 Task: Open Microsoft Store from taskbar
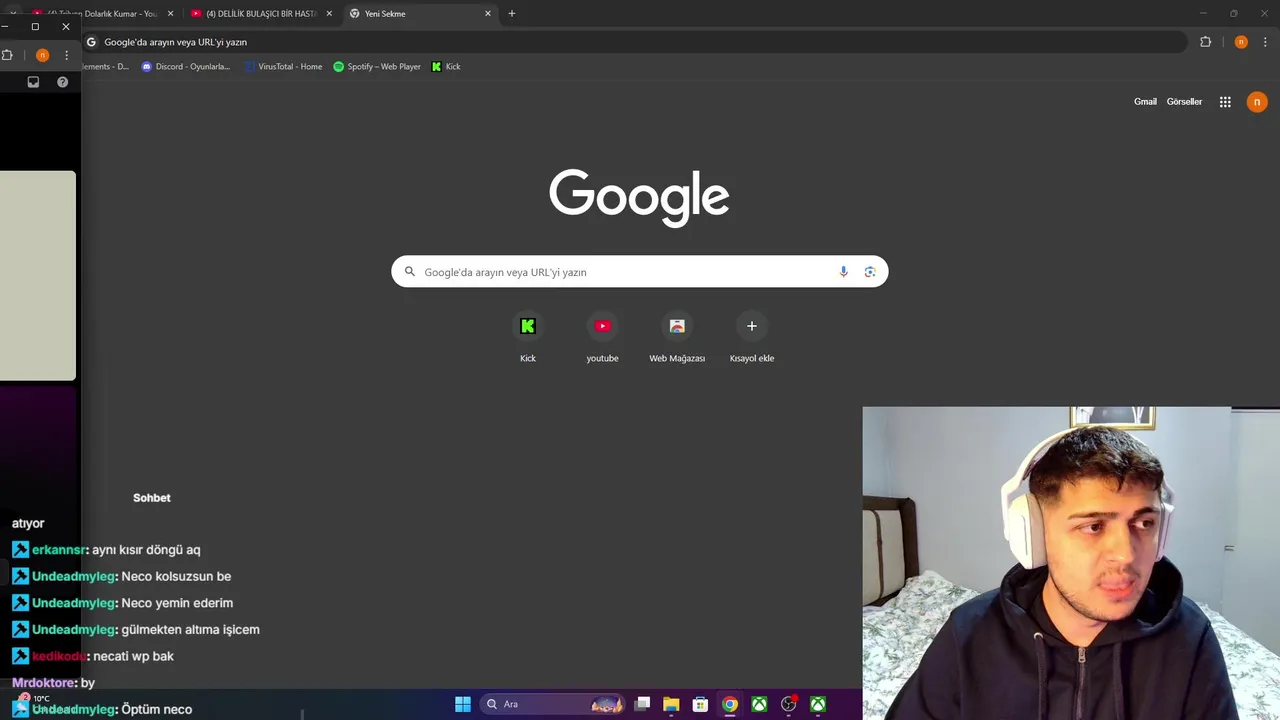pyautogui.click(x=700, y=704)
